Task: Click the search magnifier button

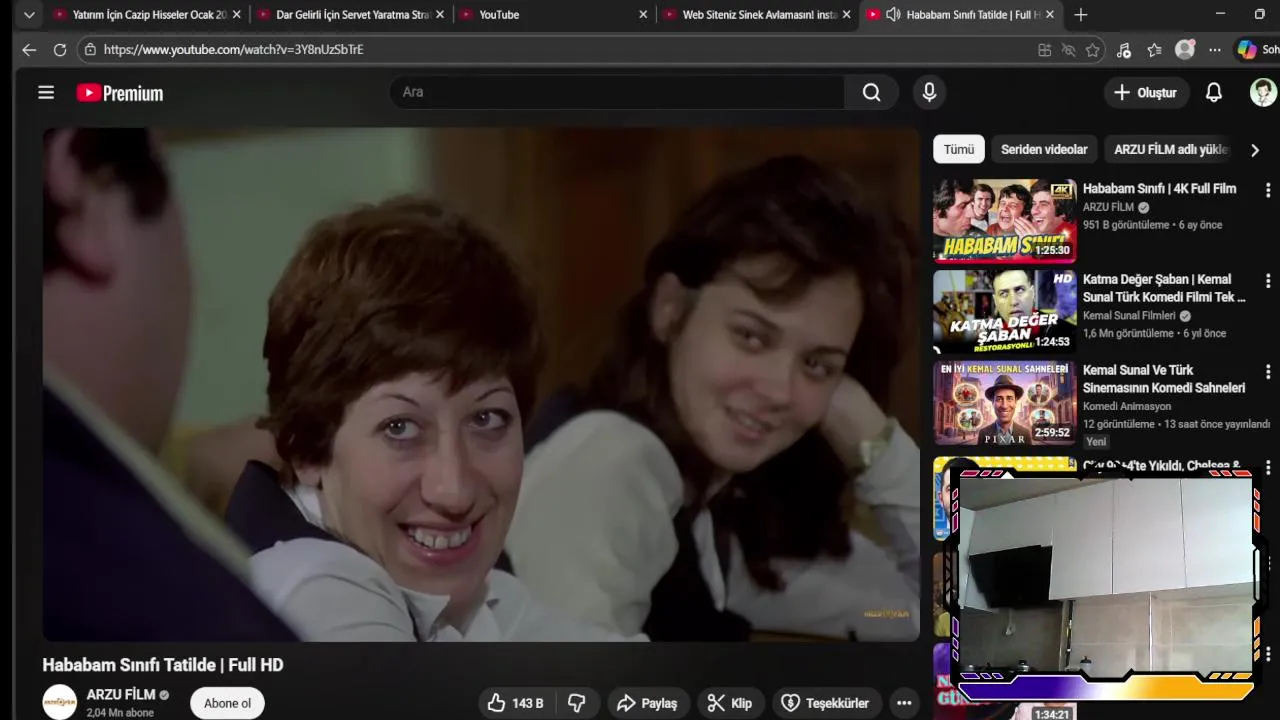Action: [x=872, y=92]
